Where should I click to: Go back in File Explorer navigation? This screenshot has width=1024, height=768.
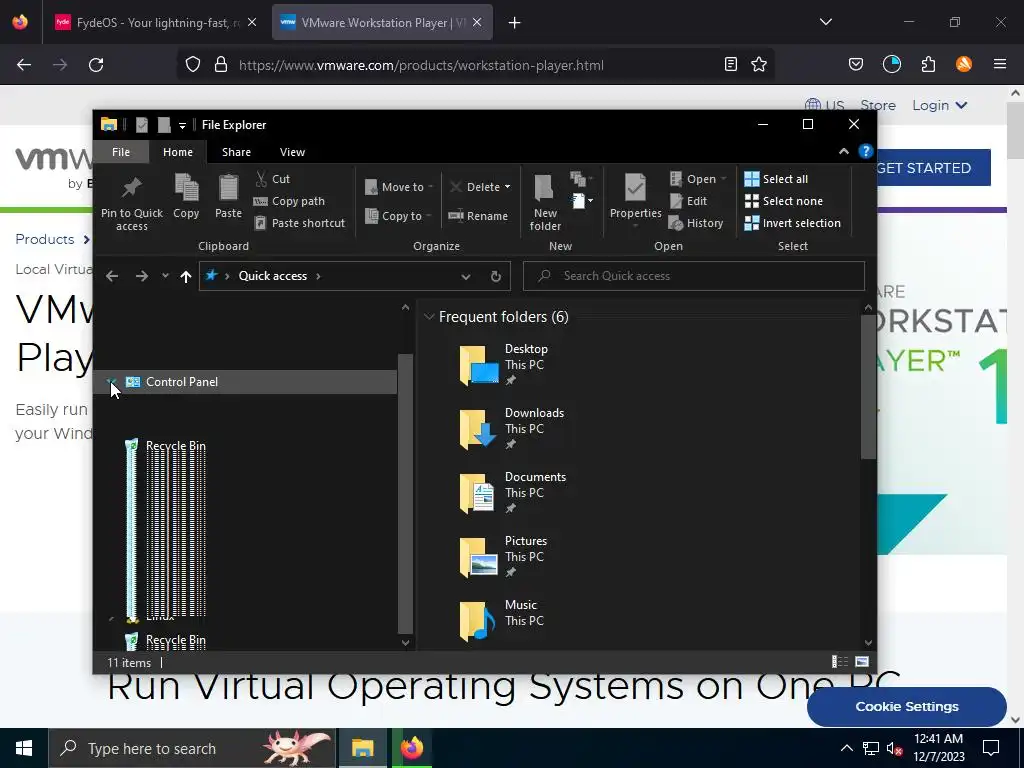click(112, 276)
